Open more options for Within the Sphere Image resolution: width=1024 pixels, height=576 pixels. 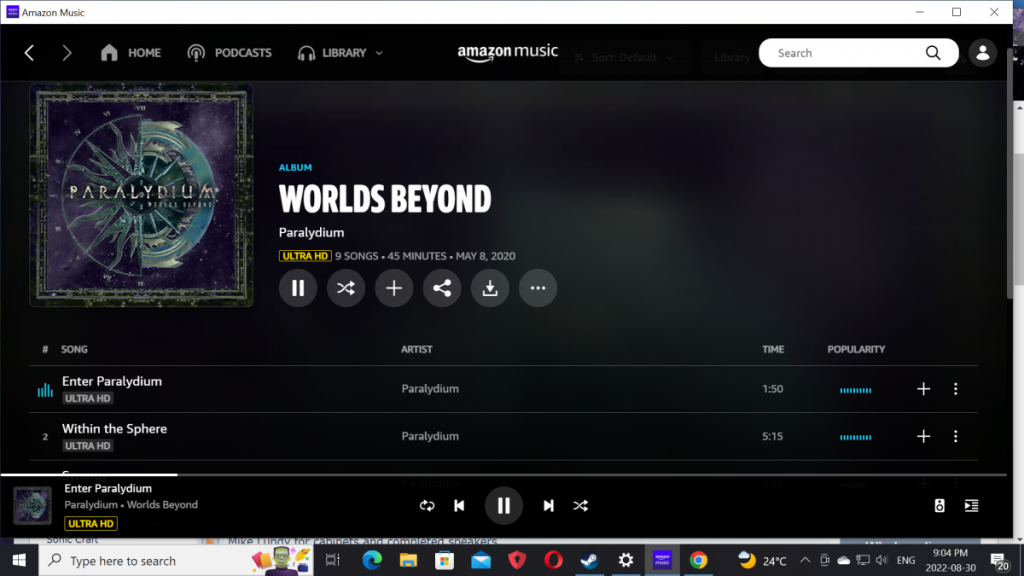(955, 436)
